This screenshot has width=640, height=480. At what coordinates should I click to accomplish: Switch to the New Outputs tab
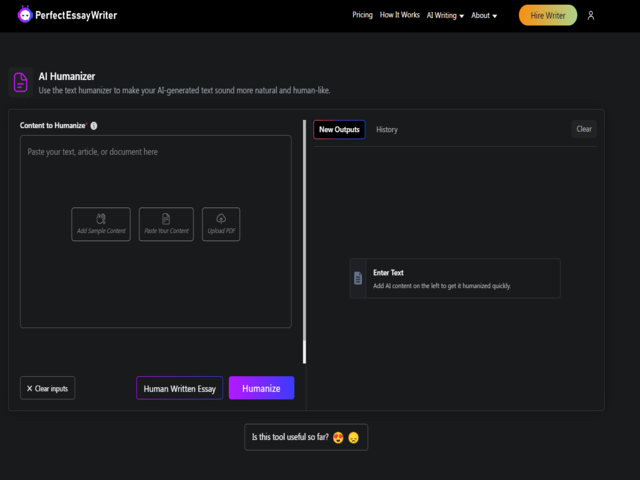[x=339, y=129]
